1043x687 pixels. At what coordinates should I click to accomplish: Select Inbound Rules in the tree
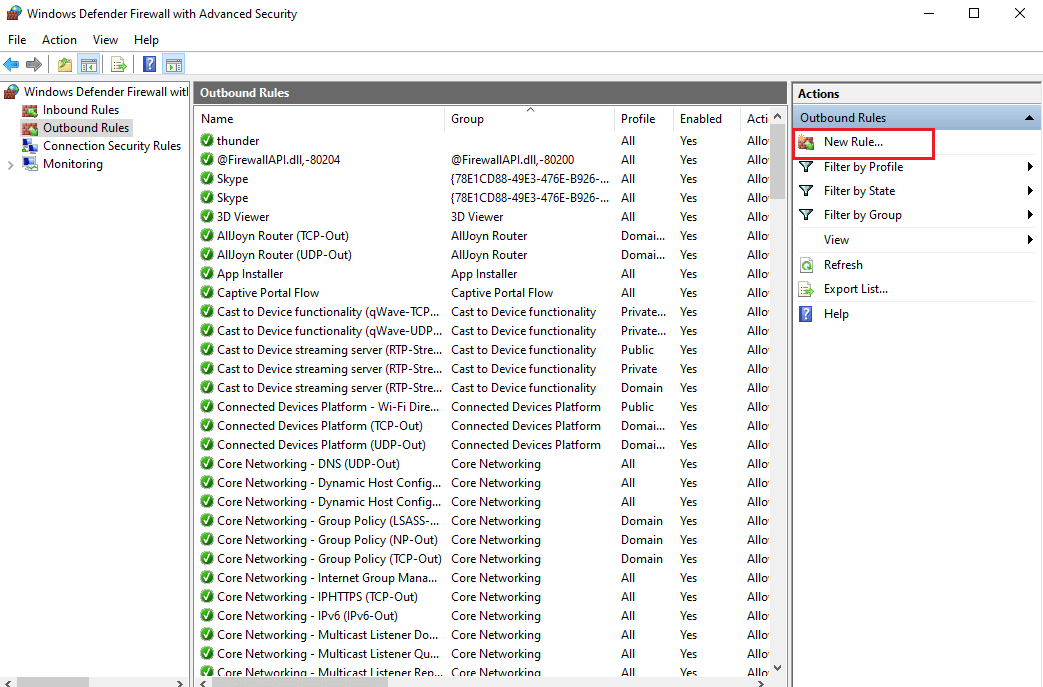(80, 110)
